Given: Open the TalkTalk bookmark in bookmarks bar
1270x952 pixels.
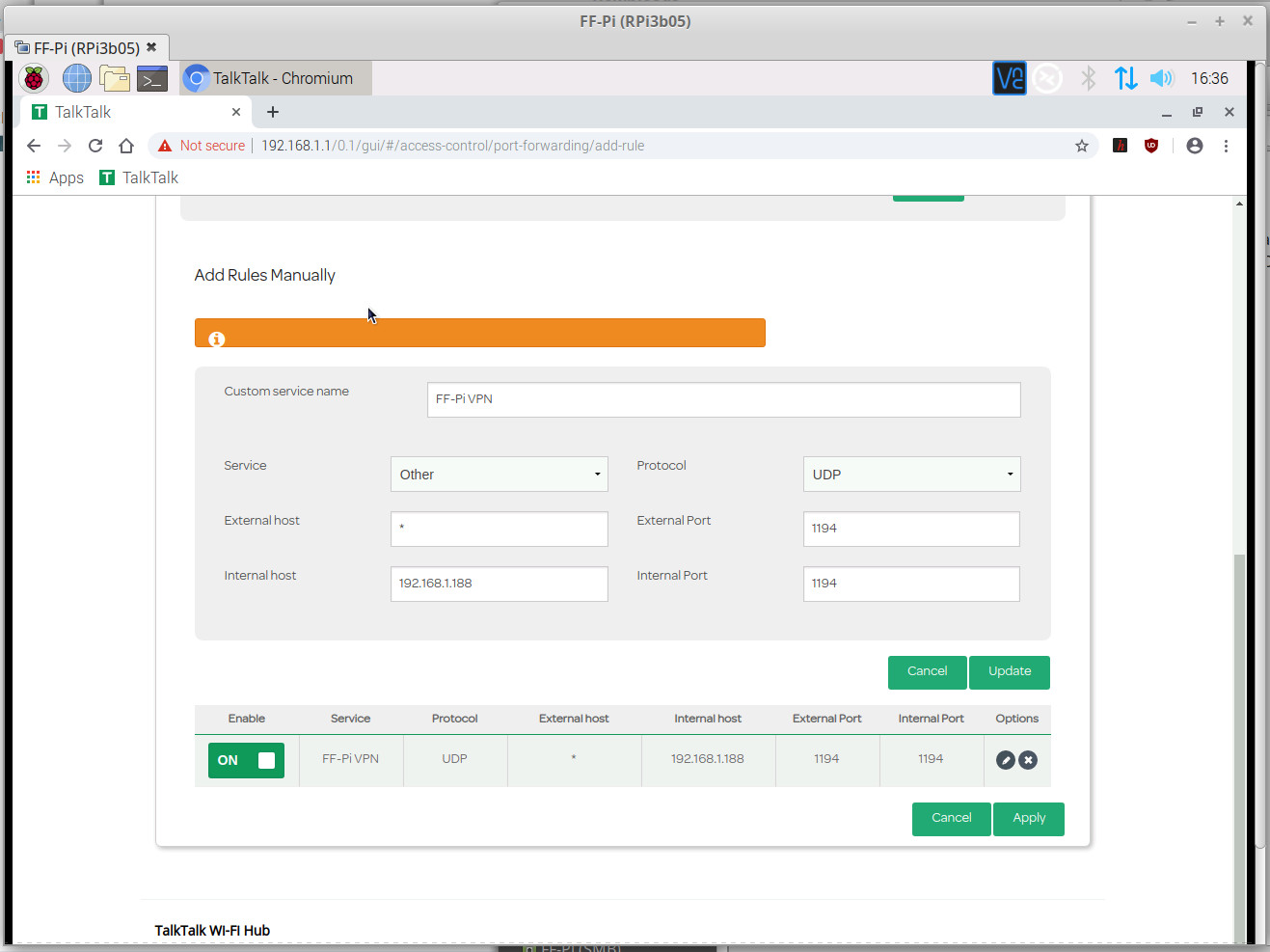Looking at the screenshot, I should (139, 177).
